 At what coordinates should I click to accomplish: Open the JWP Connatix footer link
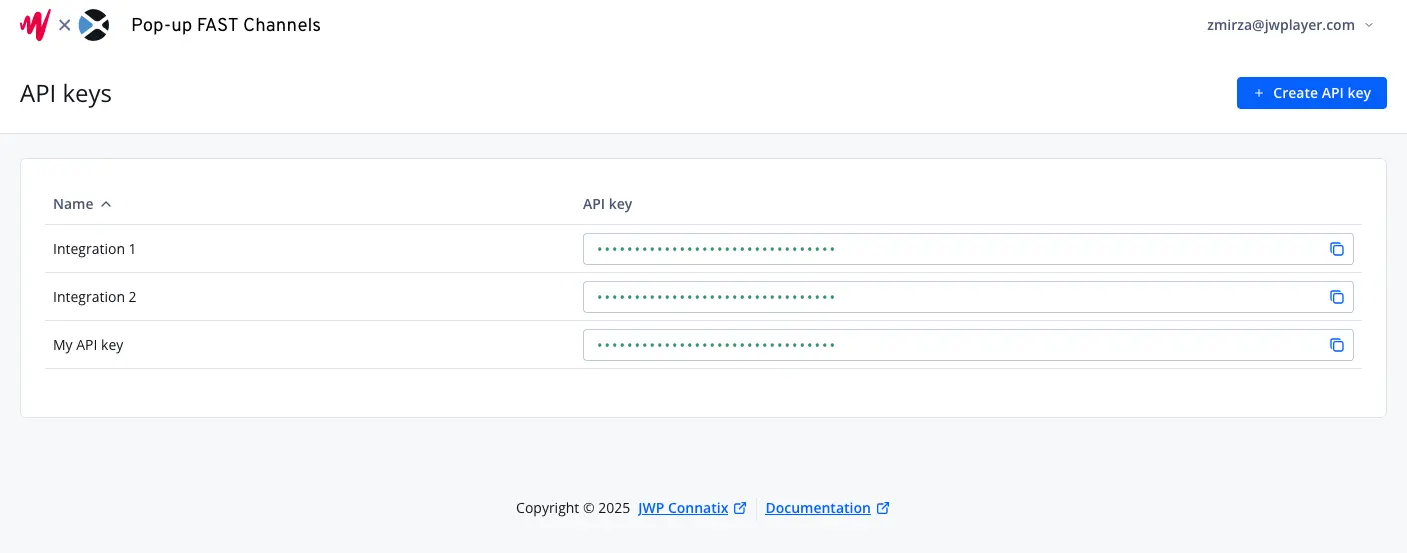(683, 508)
